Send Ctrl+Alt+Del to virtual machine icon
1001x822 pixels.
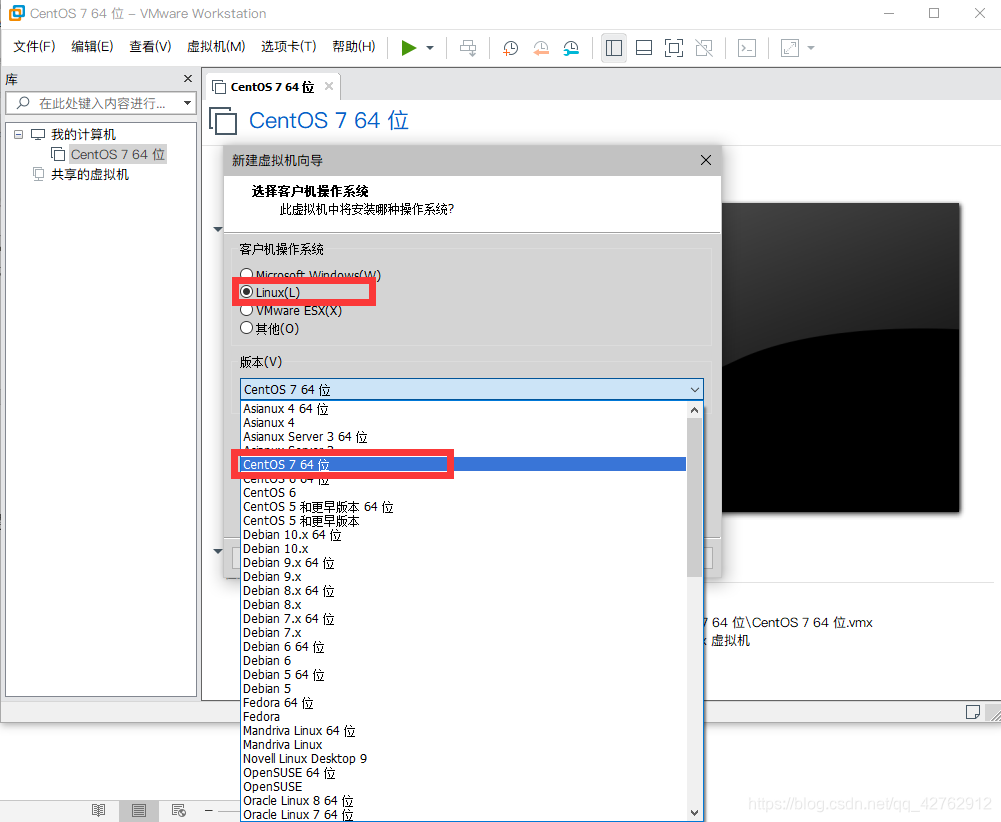[468, 48]
